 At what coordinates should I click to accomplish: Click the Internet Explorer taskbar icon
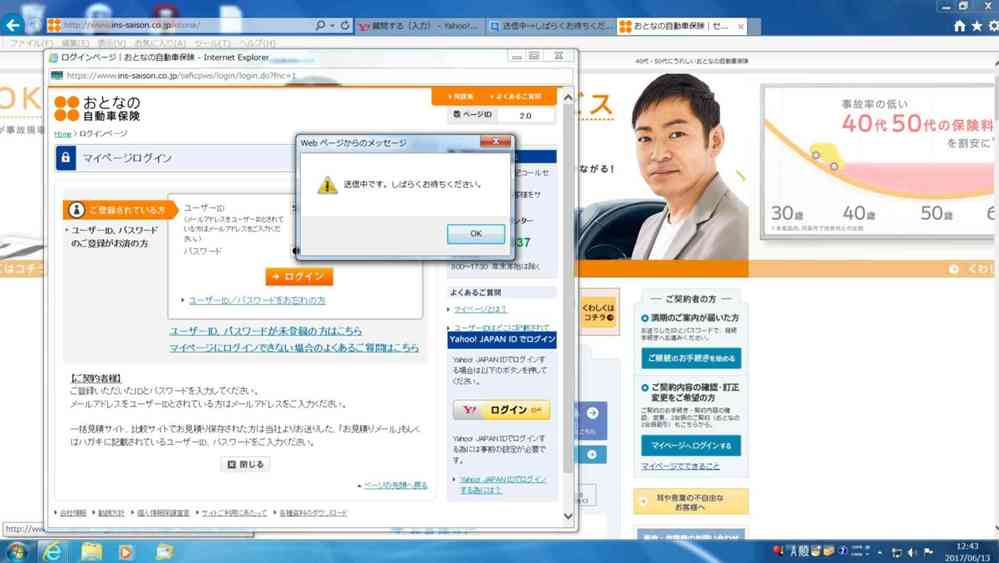click(x=54, y=552)
